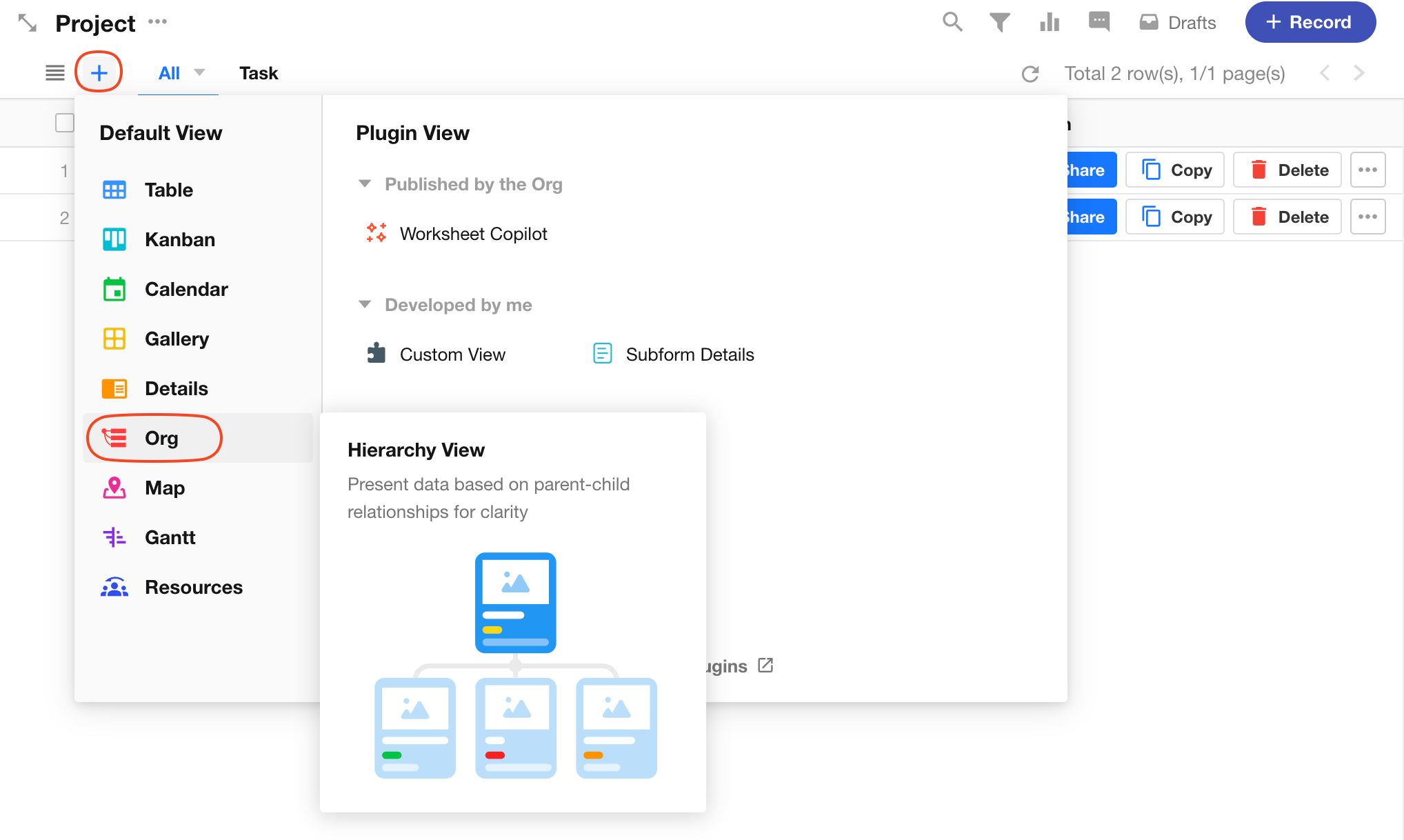Choose the Gantt view option
The width and height of the screenshot is (1404, 840).
[x=170, y=537]
